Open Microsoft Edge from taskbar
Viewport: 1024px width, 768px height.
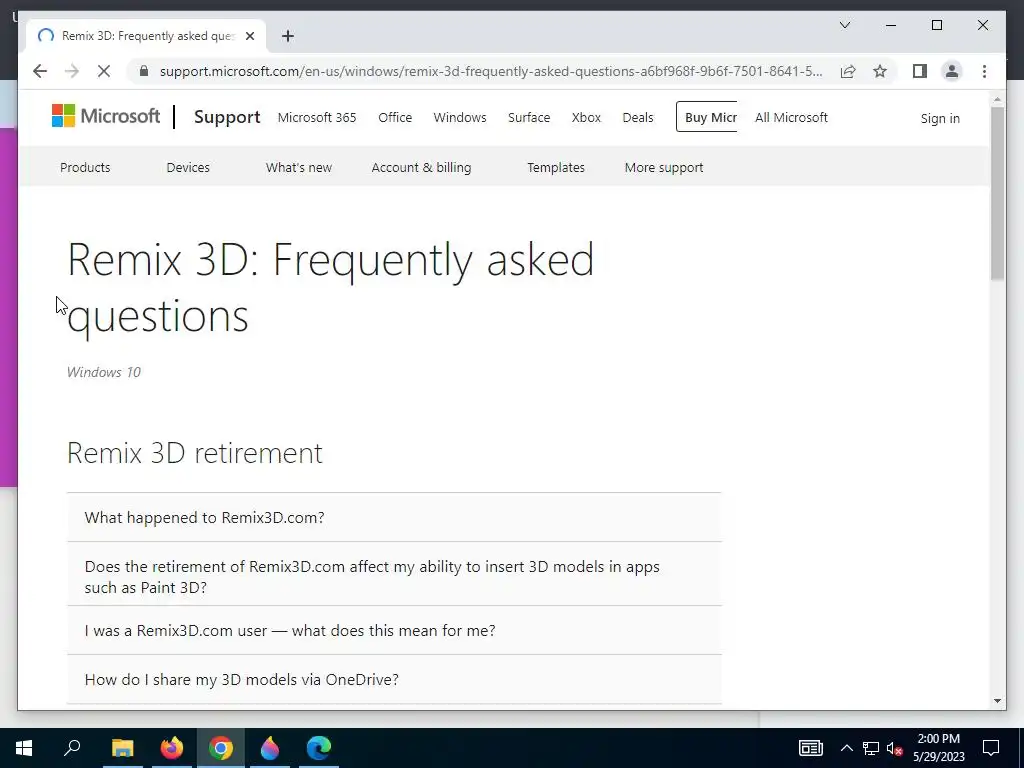(x=319, y=748)
